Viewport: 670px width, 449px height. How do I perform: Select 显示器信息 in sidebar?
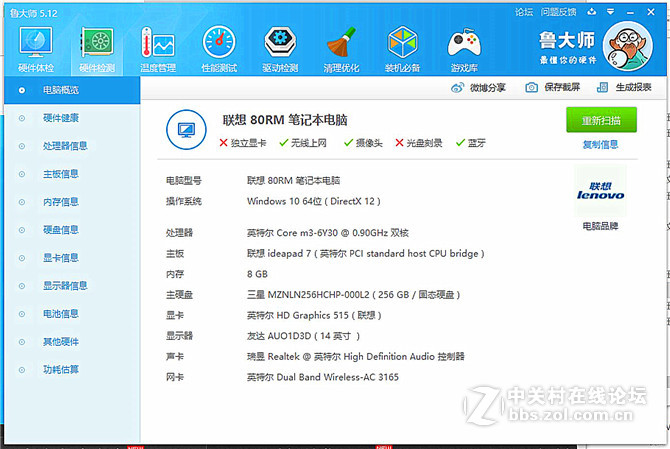72,286
